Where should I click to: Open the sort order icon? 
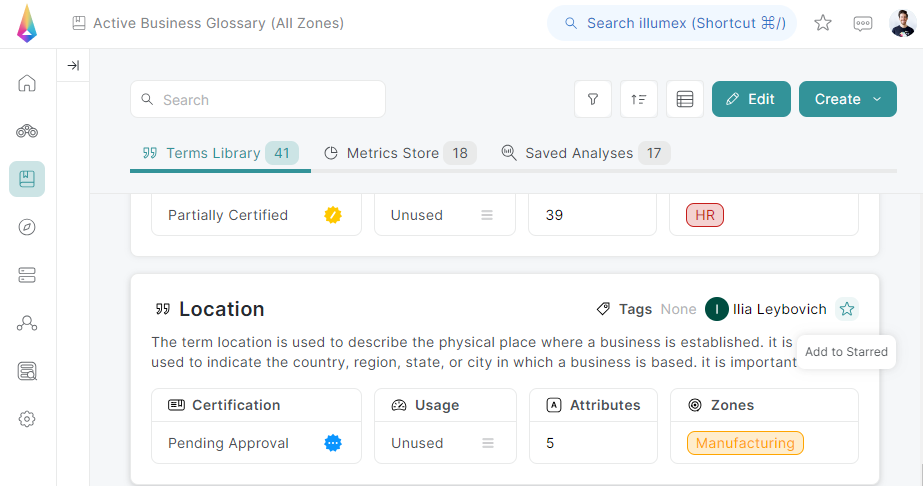pyautogui.click(x=639, y=99)
